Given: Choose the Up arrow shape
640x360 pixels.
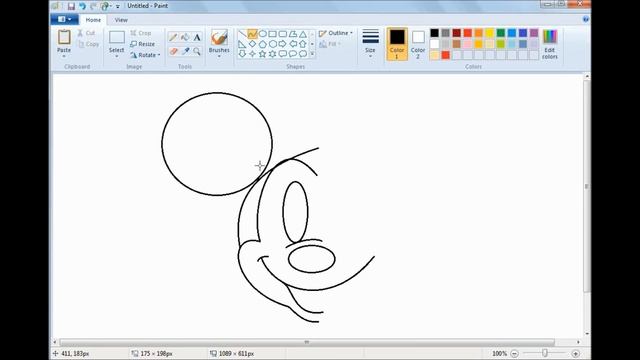Looking at the screenshot, I should click(x=303, y=44).
